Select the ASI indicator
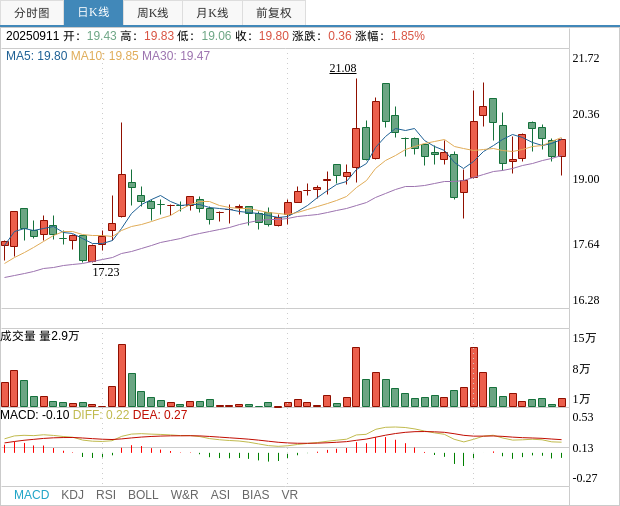This screenshot has width=620, height=506. coord(220,495)
